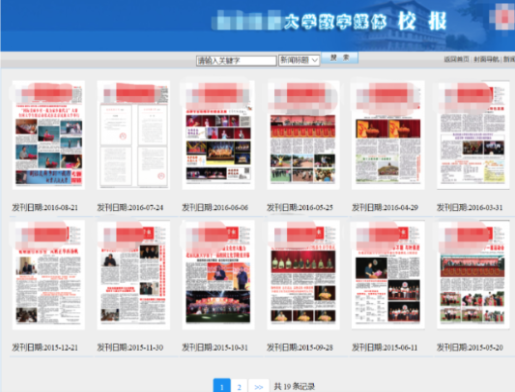The width and height of the screenshot is (515, 392).
Task: Open the 2016-03-31 newspaper cover
Action: tap(473, 135)
